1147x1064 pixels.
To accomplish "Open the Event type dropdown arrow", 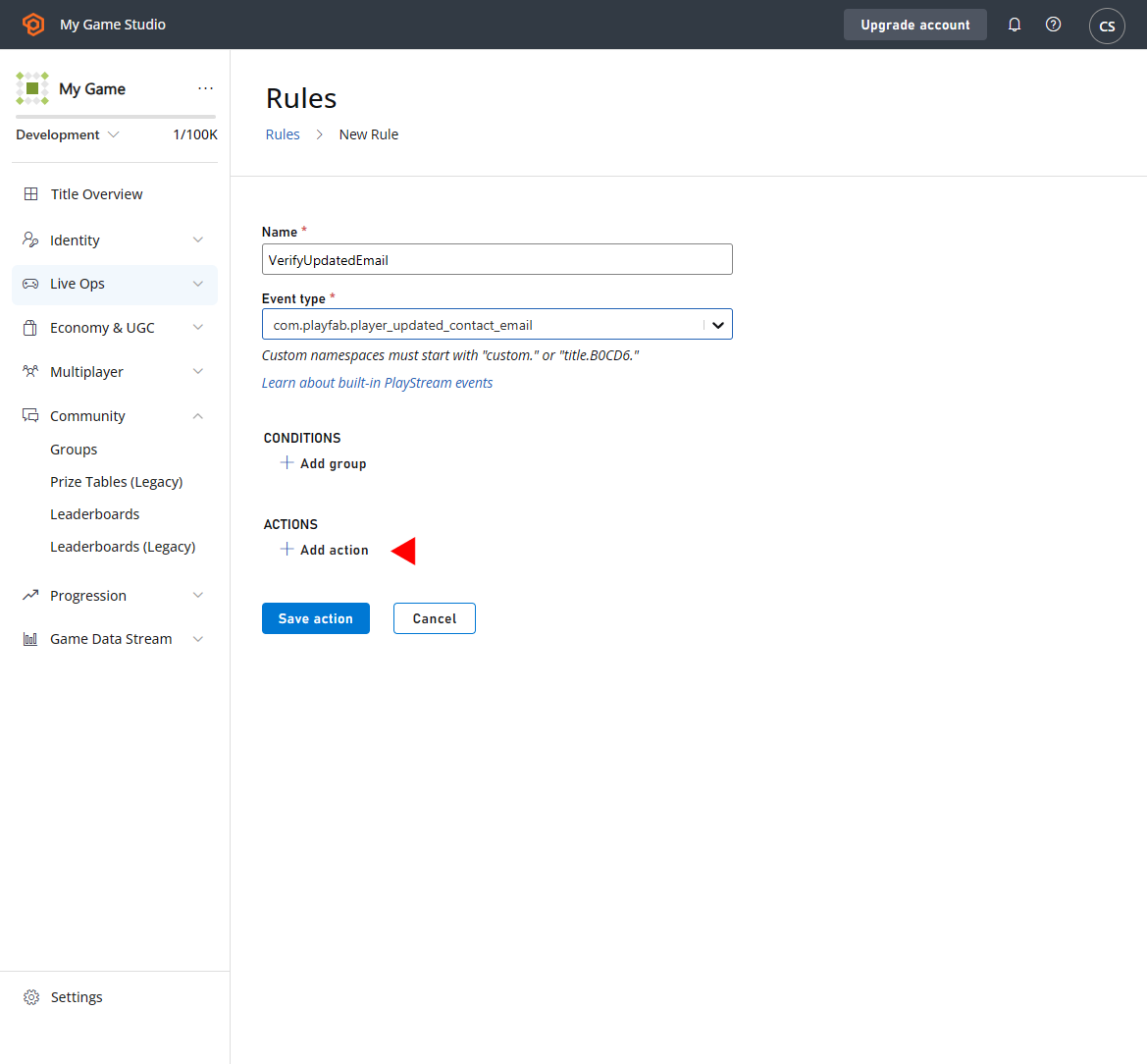I will point(717,325).
